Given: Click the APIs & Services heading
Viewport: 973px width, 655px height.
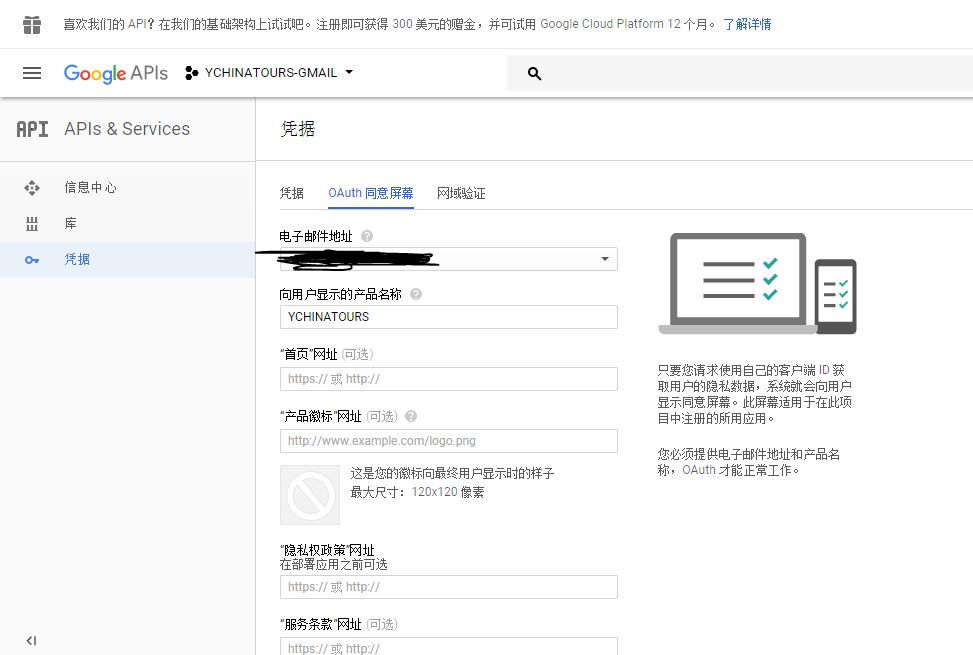Looking at the screenshot, I should tap(127, 129).
